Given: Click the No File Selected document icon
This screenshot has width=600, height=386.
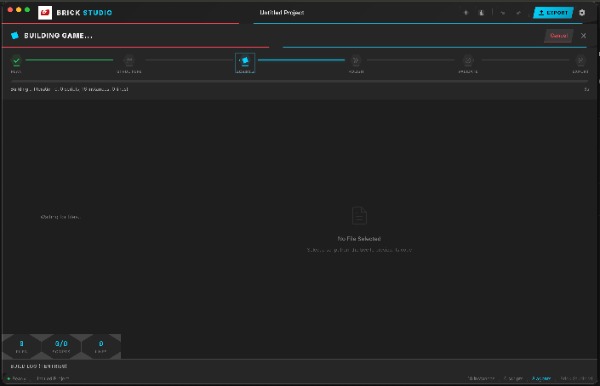Looking at the screenshot, I should [359, 216].
